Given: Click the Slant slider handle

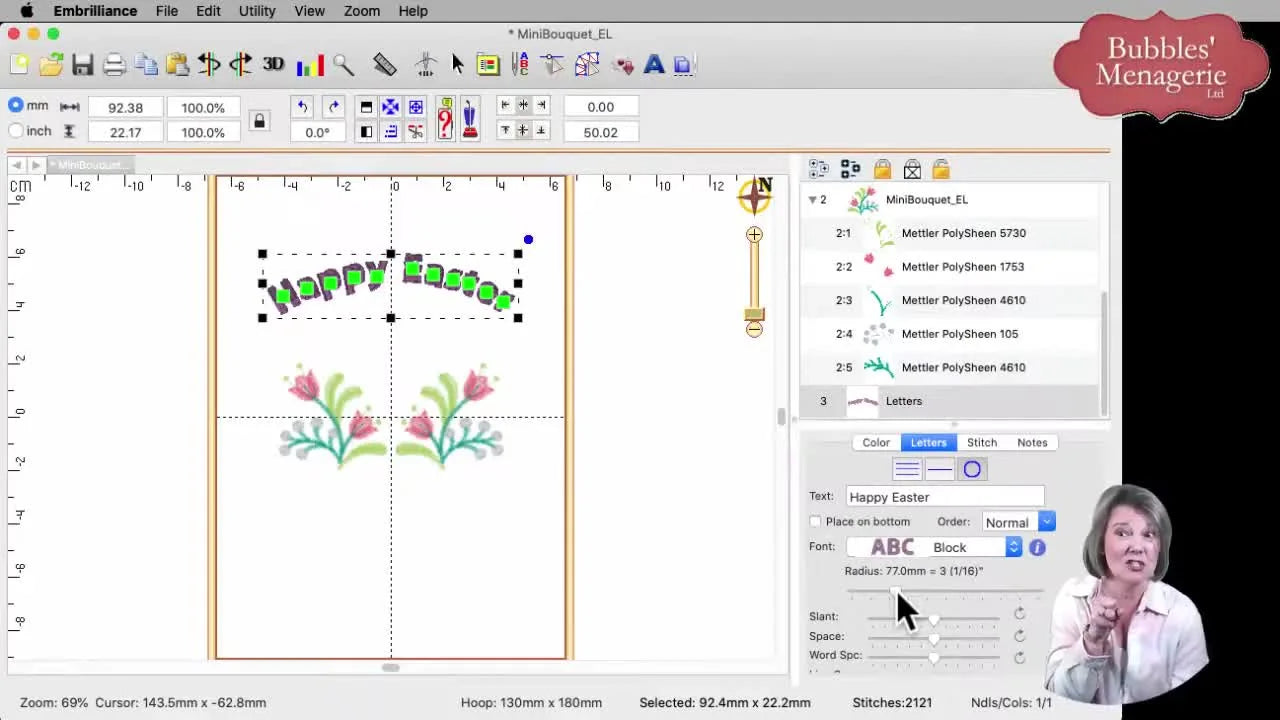Looking at the screenshot, I should pos(933,620).
